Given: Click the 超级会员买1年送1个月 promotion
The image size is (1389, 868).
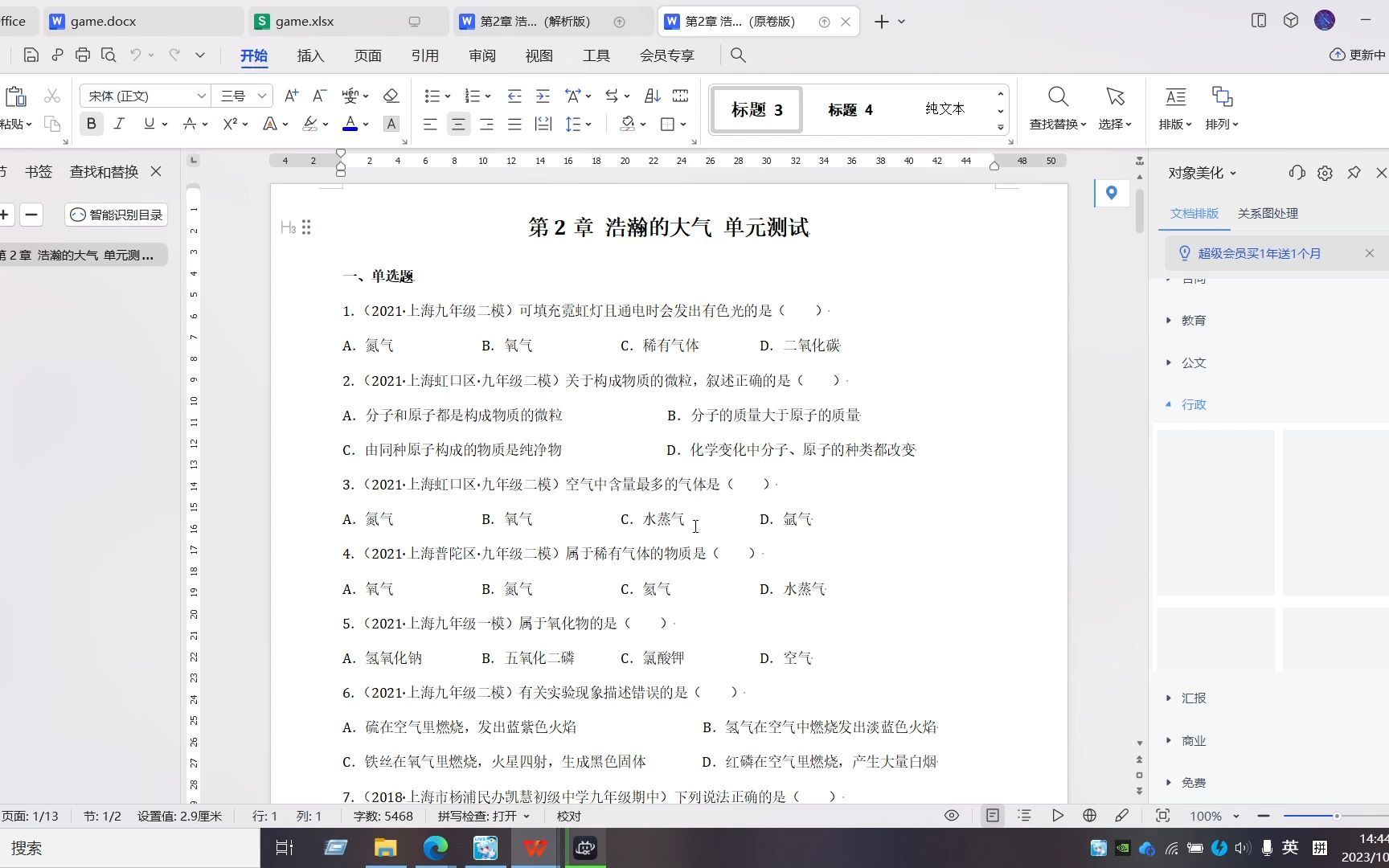Looking at the screenshot, I should click(x=1259, y=252).
